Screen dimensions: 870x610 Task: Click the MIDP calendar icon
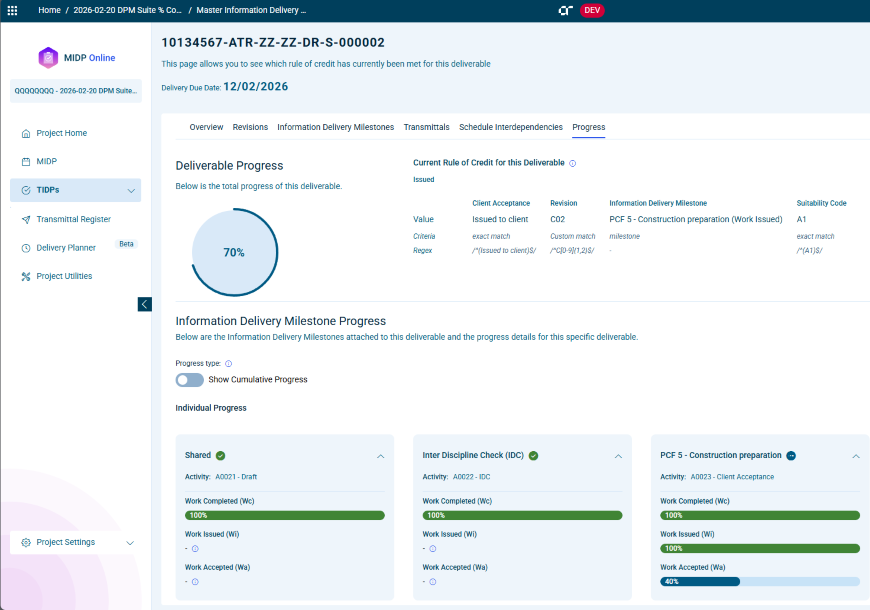point(26,162)
